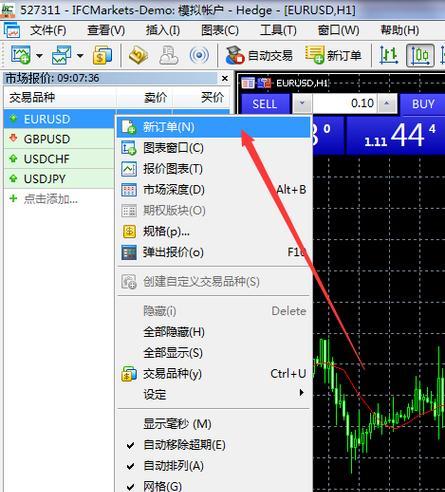
Task: Click the symbols dollar toolbar icon
Action: (102, 55)
